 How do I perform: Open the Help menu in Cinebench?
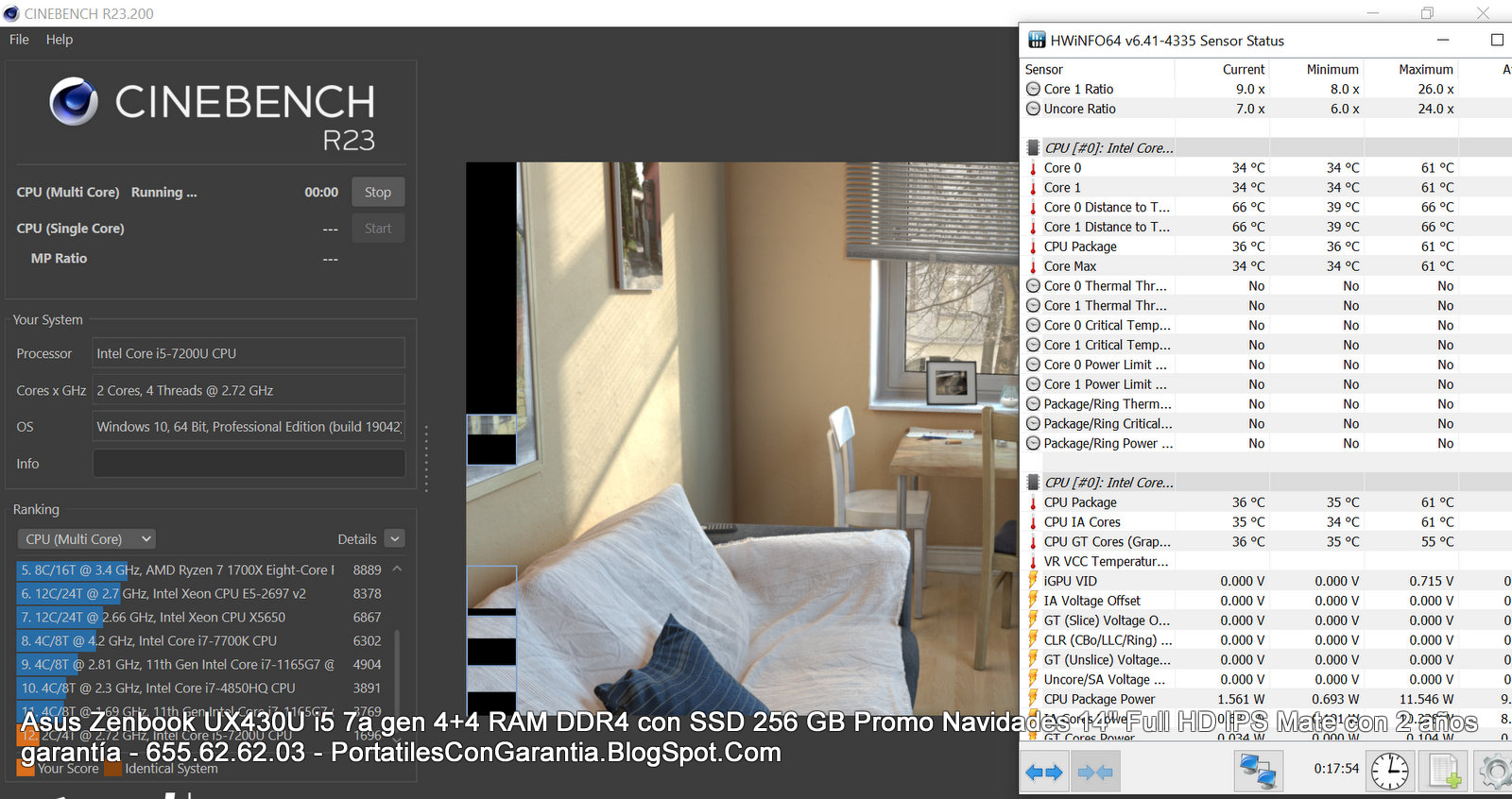point(60,40)
